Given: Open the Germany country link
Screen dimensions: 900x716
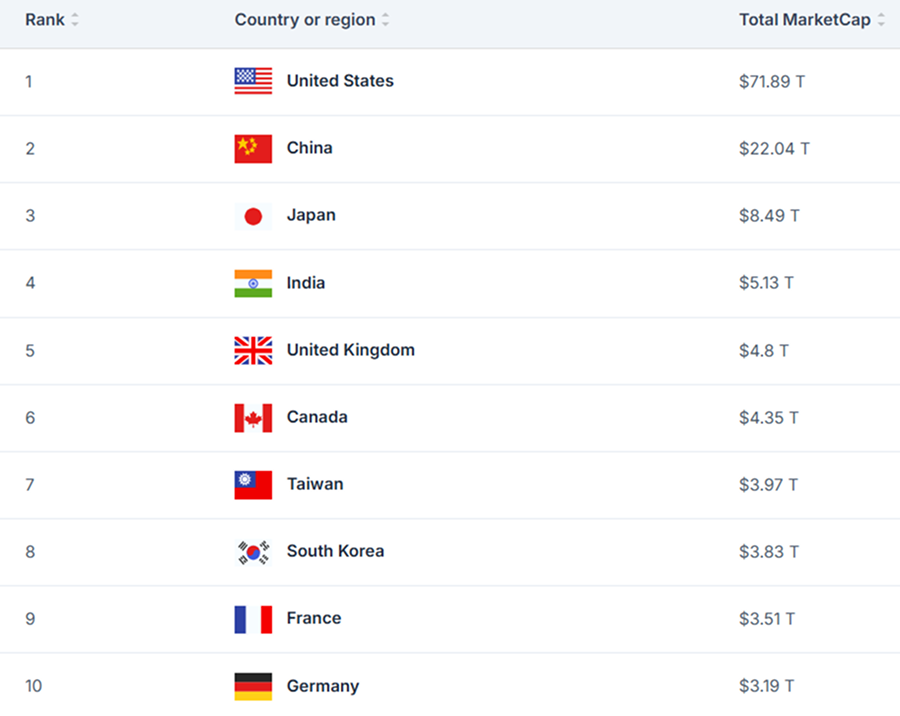Looking at the screenshot, I should pos(322,686).
